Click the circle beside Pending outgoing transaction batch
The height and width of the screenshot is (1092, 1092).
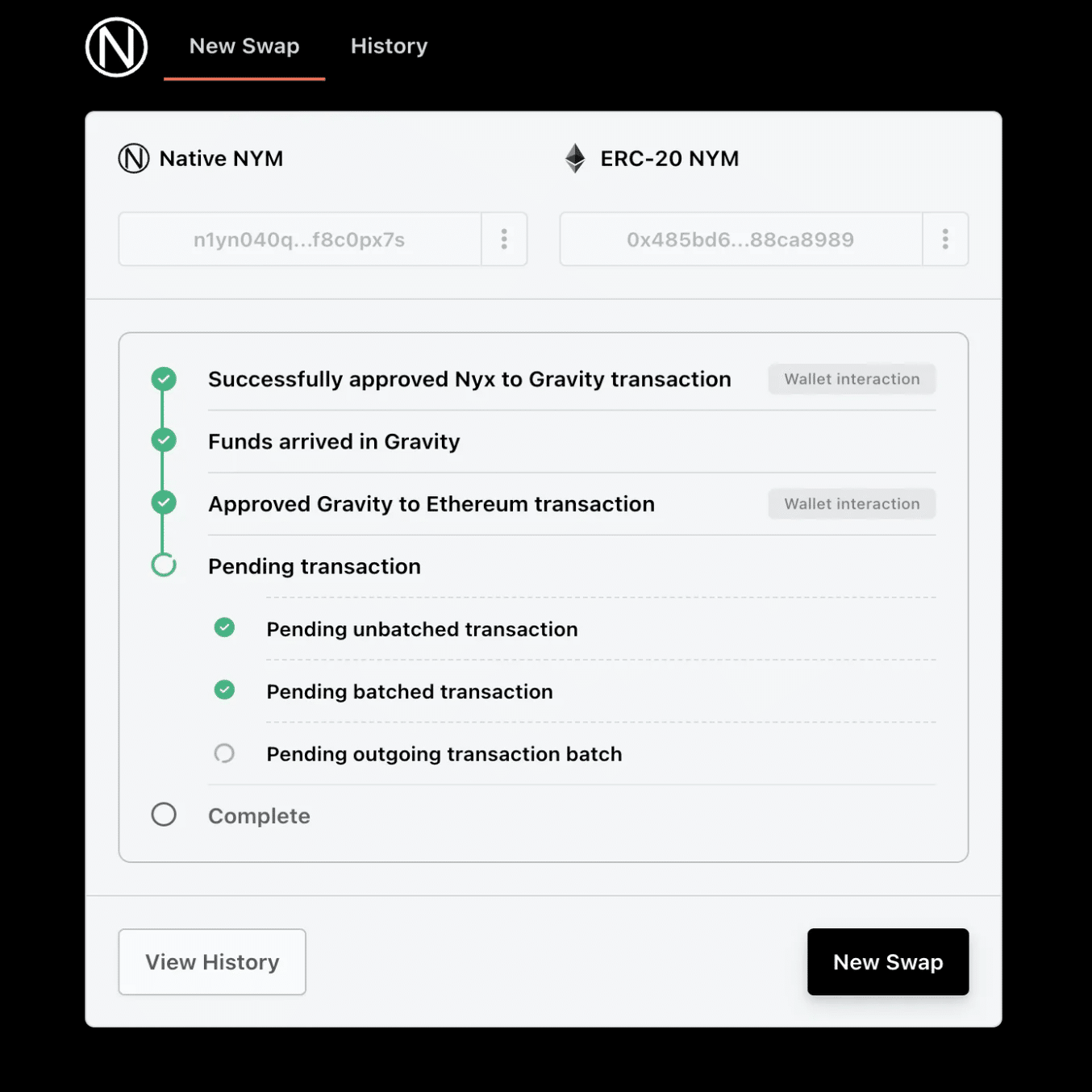click(x=224, y=752)
